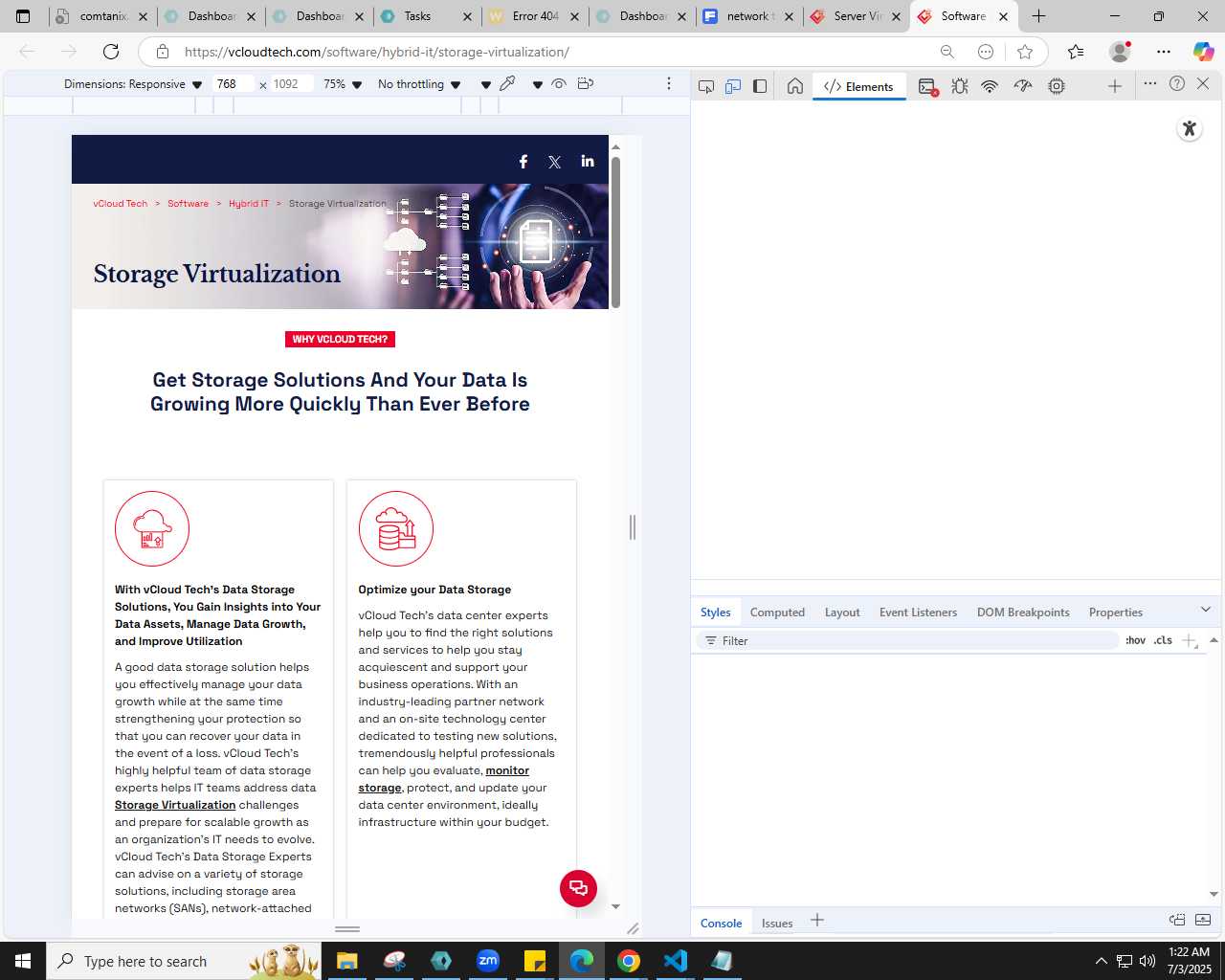Click the viewport bottom resize handle
The image size is (1225, 980).
pos(347,929)
